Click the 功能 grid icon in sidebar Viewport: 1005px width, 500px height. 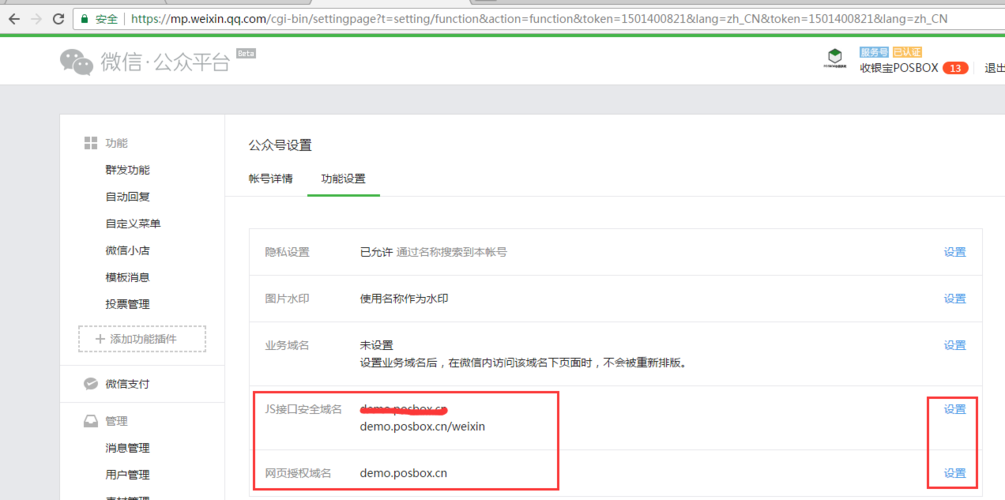coord(90,143)
